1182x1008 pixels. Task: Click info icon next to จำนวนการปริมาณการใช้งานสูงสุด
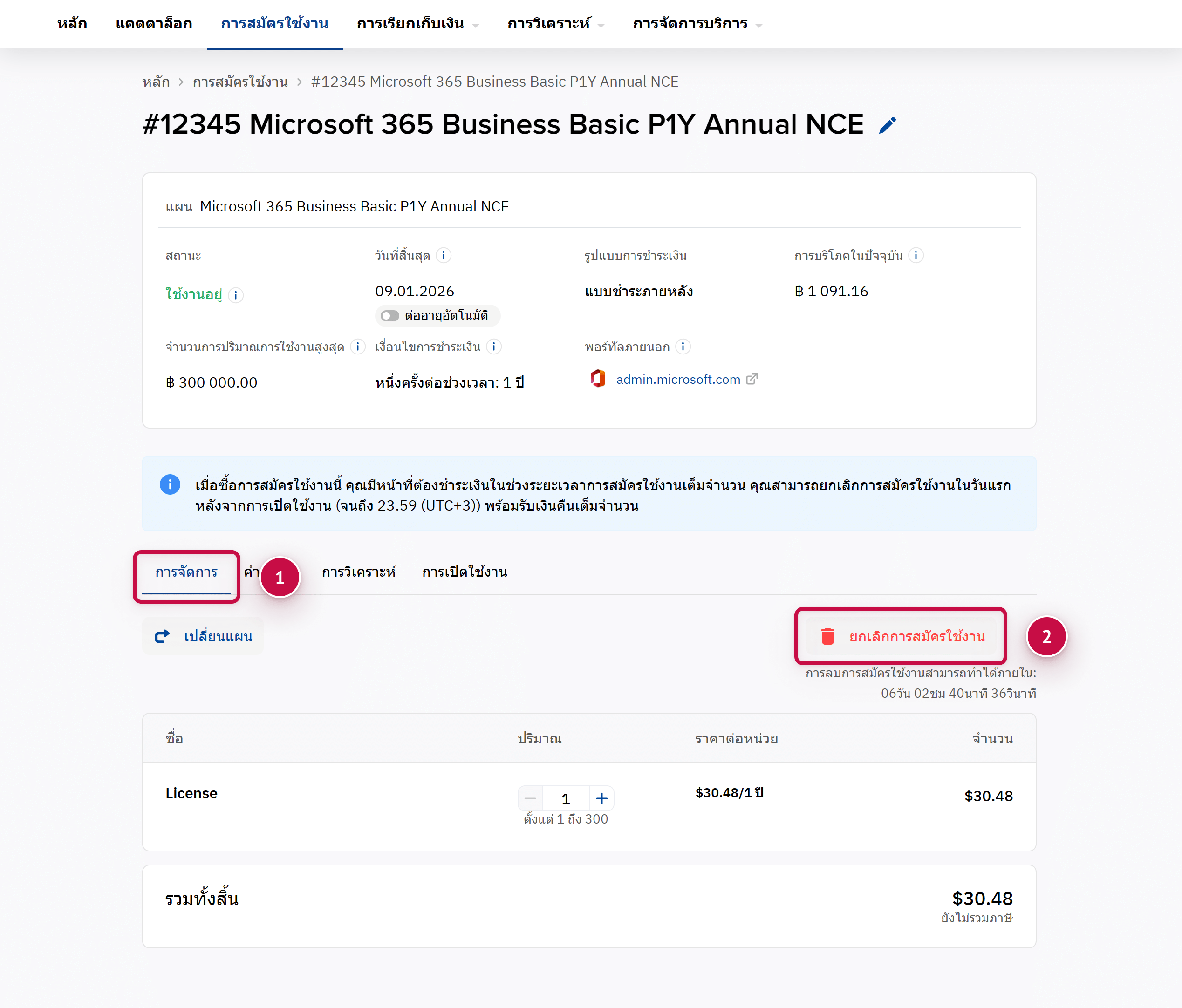click(x=358, y=346)
